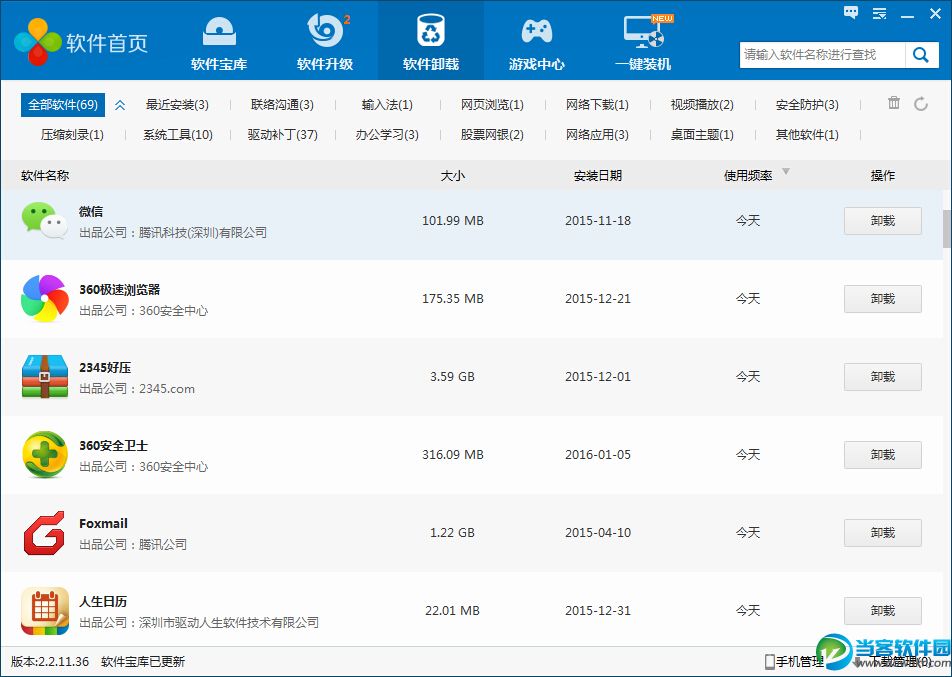Uninstall 微信 with its 卸载 button
The width and height of the screenshot is (952, 677).
point(882,221)
